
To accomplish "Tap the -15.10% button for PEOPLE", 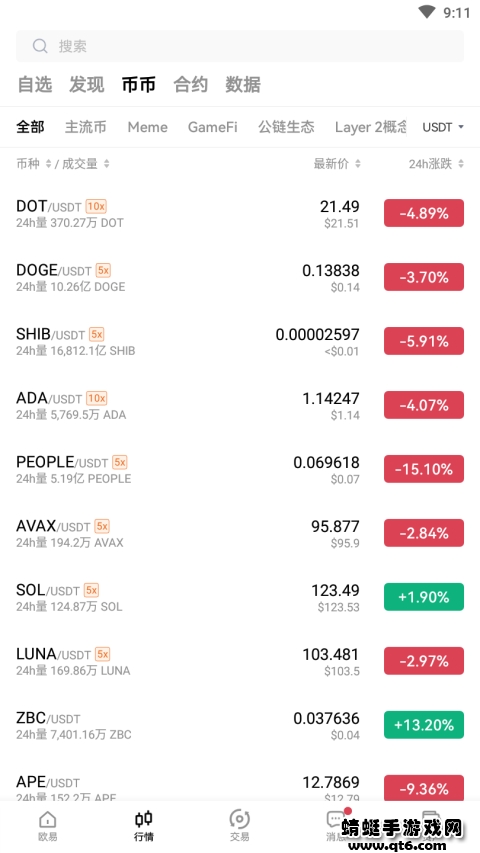I will coord(424,469).
